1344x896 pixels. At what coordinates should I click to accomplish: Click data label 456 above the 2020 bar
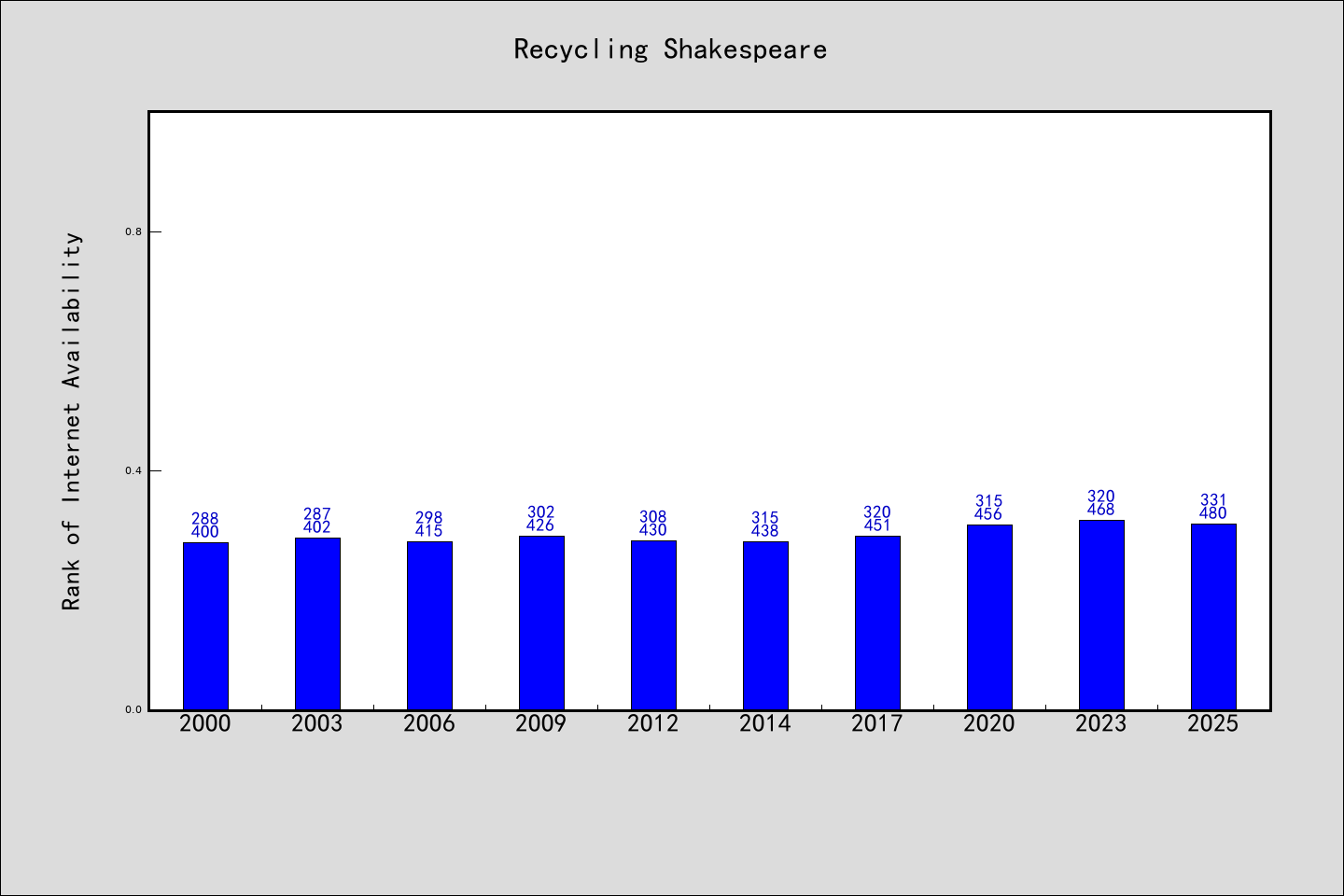click(x=989, y=514)
